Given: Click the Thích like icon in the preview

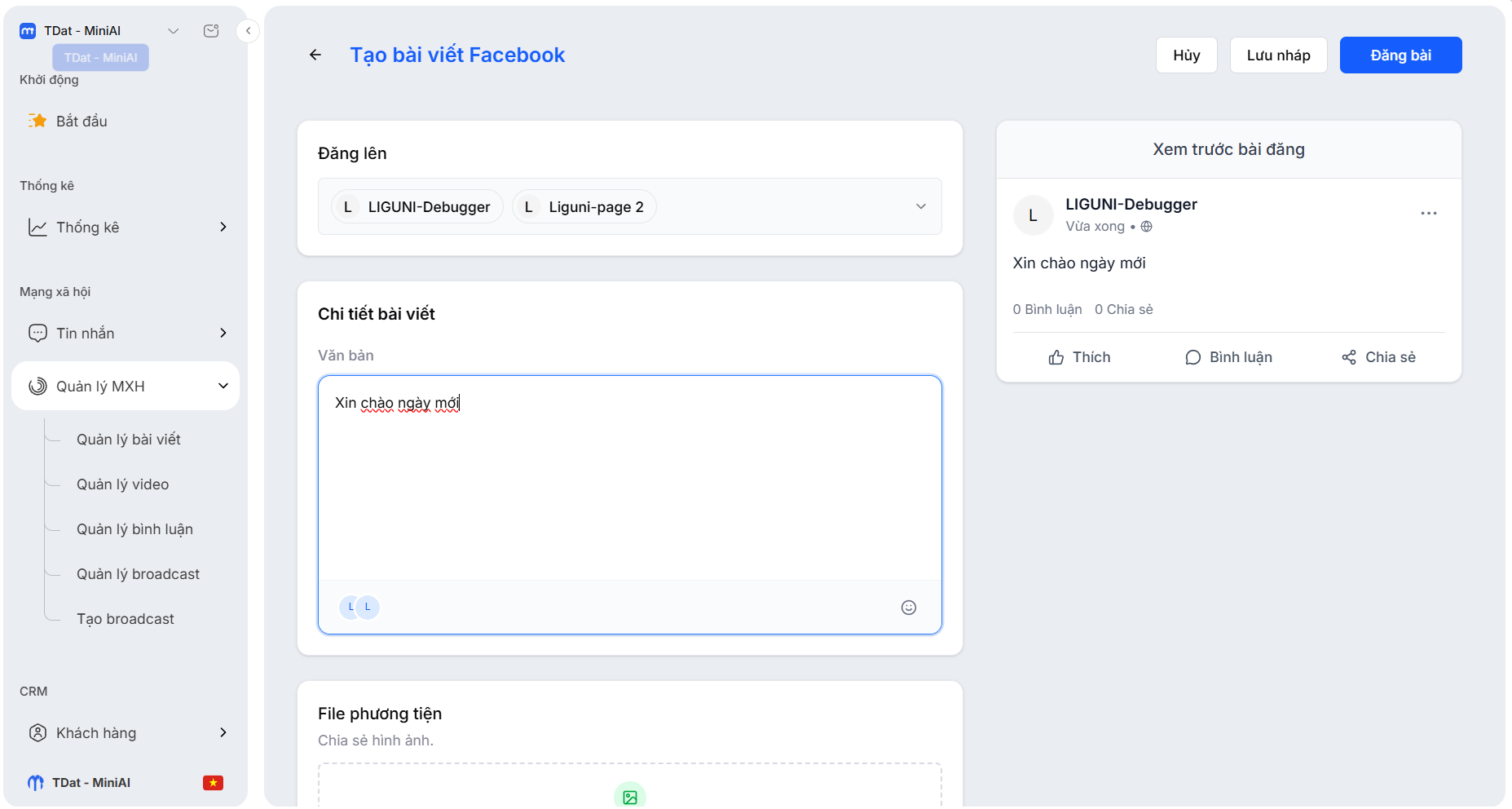Looking at the screenshot, I should (1056, 357).
